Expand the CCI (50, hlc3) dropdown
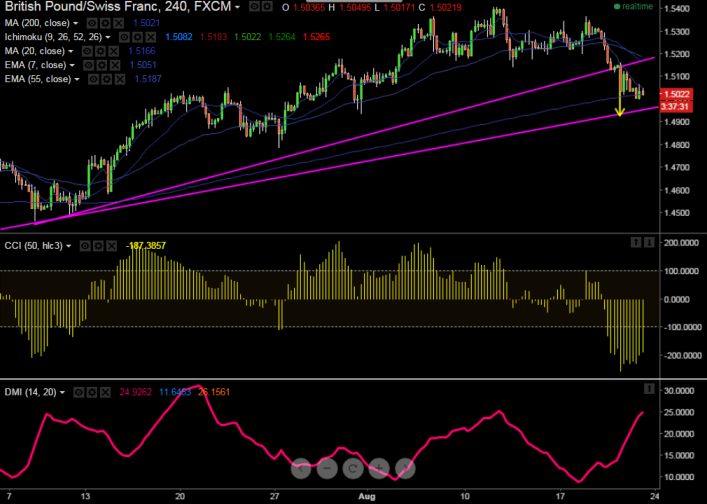Viewport: 707px width, 504px height. click(69, 246)
